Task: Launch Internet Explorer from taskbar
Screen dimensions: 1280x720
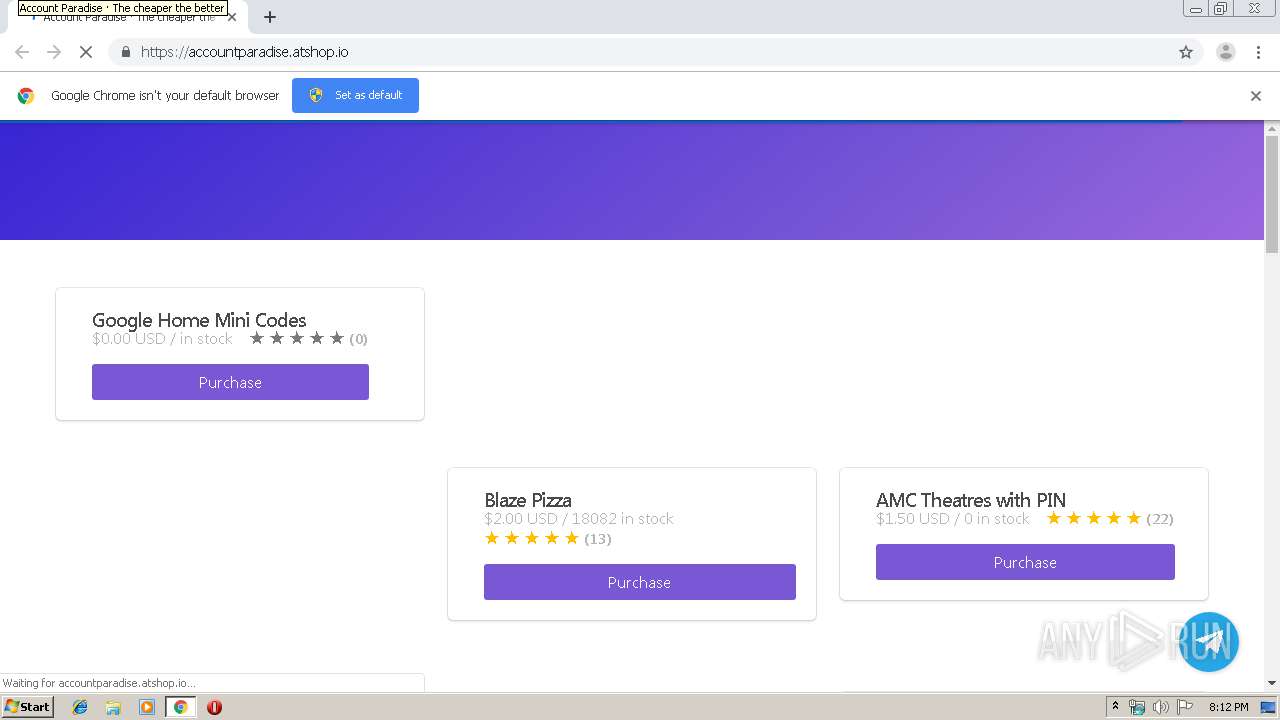Action: 80,707
